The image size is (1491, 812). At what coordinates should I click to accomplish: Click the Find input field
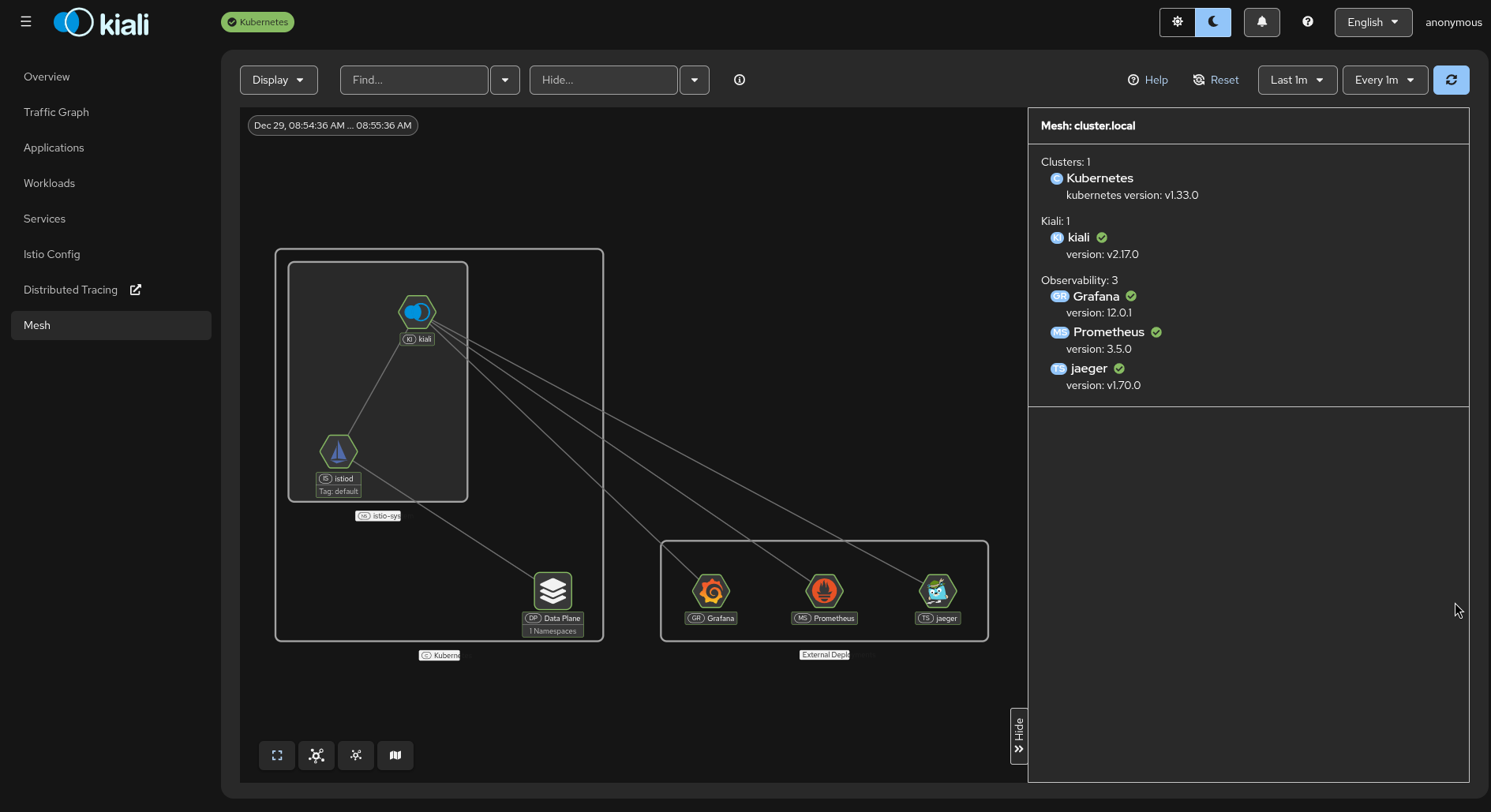(x=414, y=80)
